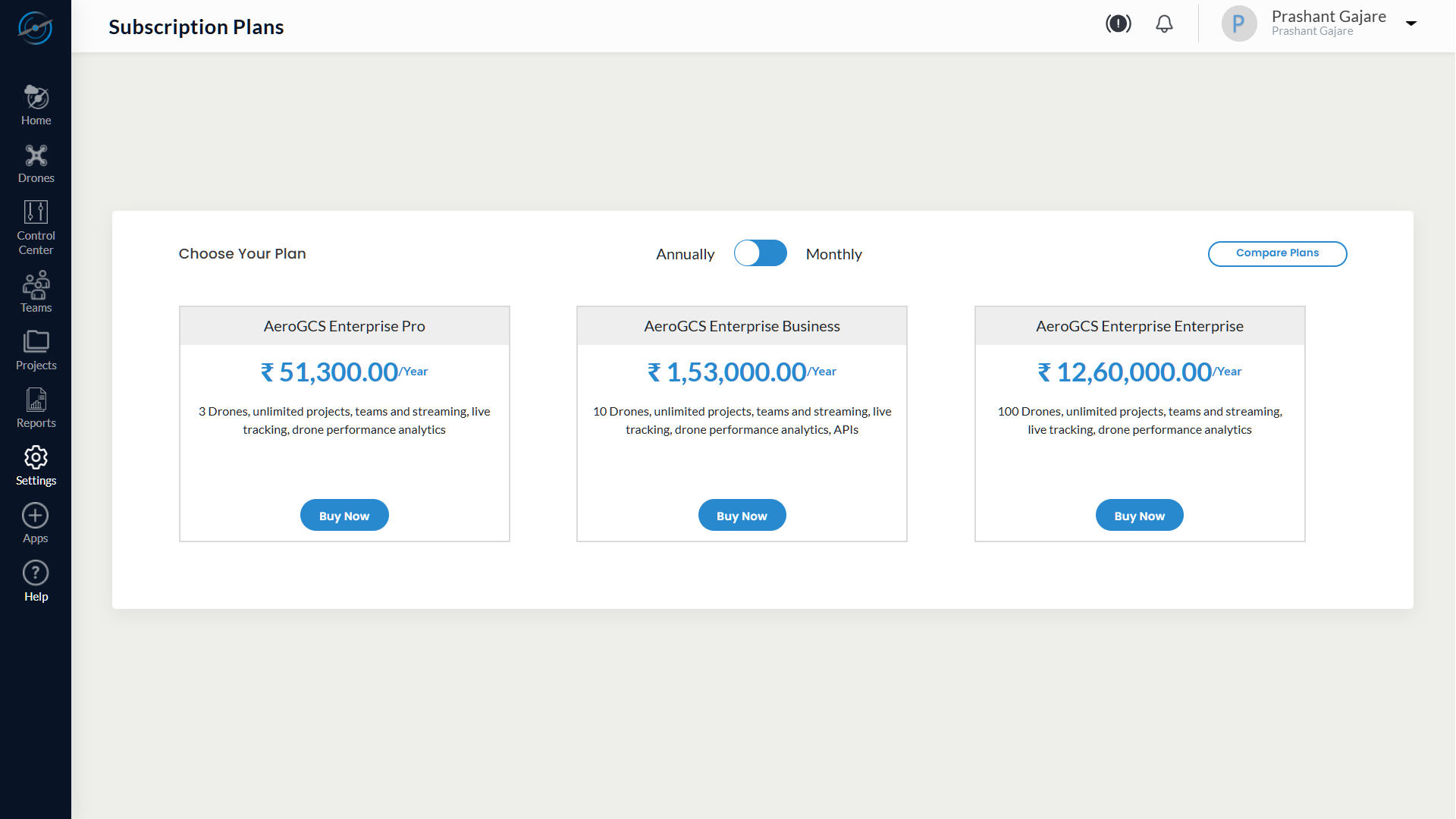Open the Home dashboard icon

coord(36,98)
